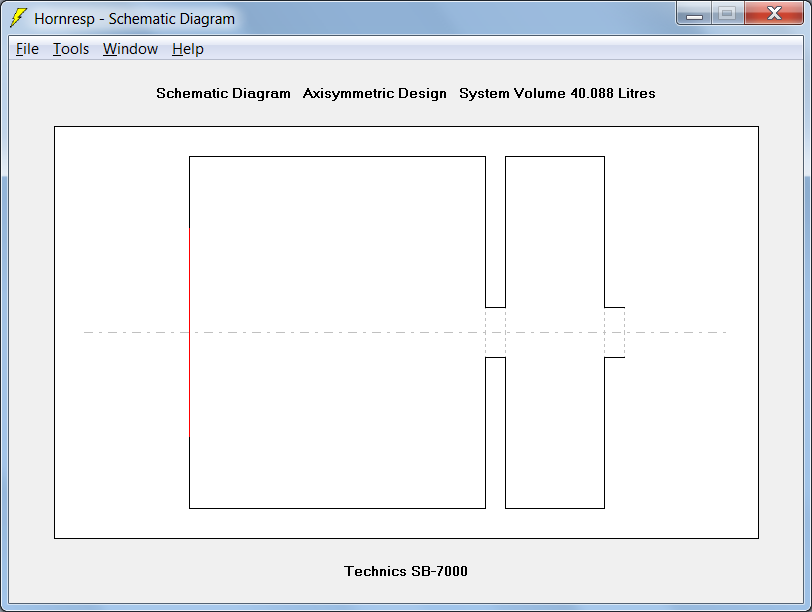Open the Window menu
The height and width of the screenshot is (612, 812).
point(130,49)
